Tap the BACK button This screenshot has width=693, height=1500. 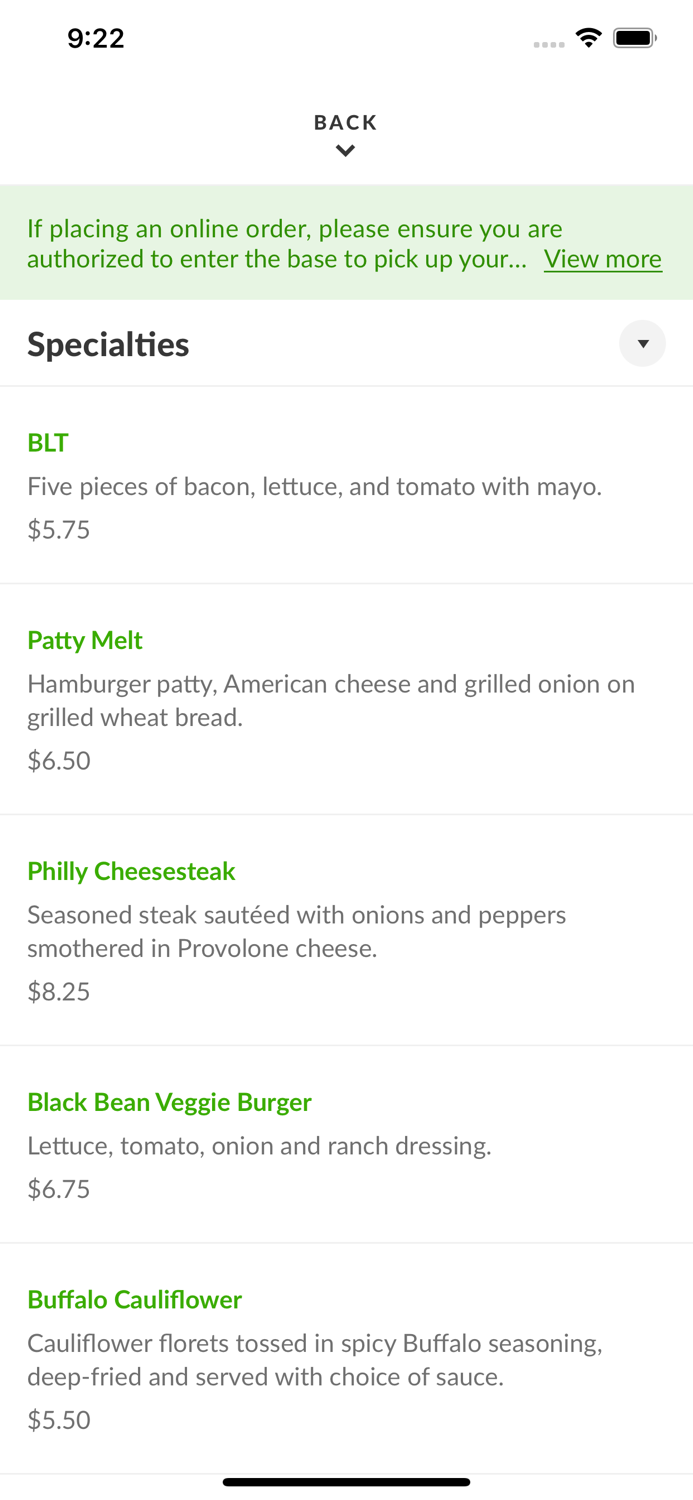[x=345, y=122]
